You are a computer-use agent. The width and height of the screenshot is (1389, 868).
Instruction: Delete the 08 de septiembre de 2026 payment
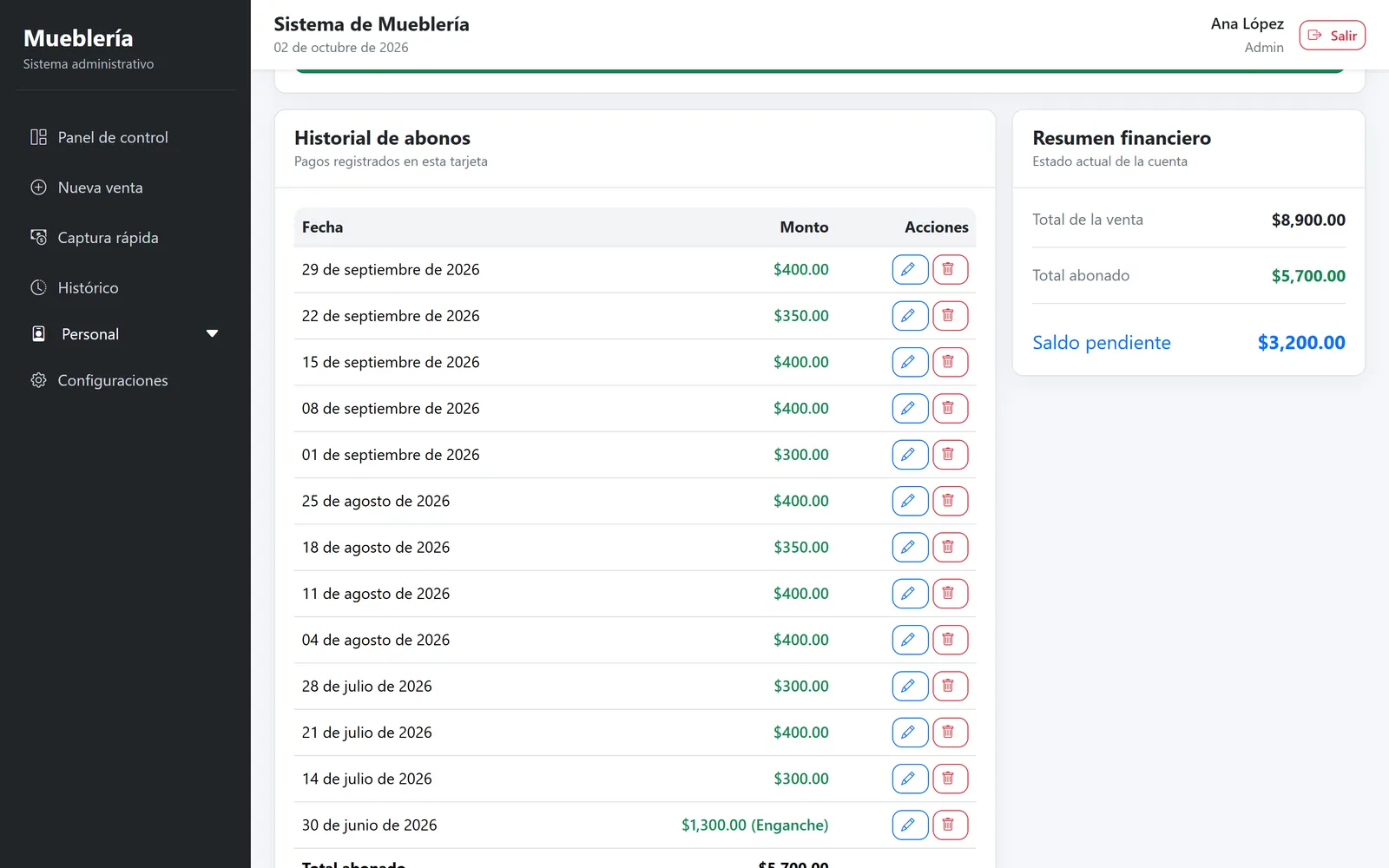click(x=950, y=409)
